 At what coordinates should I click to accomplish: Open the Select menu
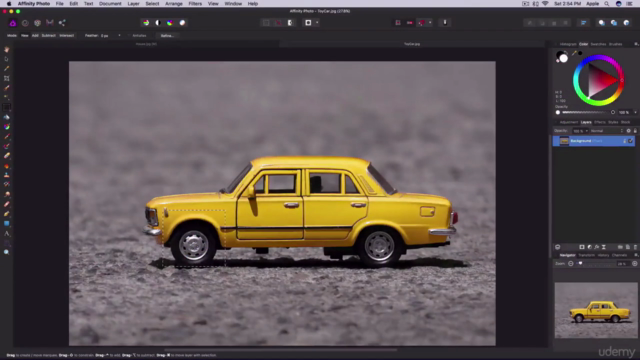pos(152,4)
